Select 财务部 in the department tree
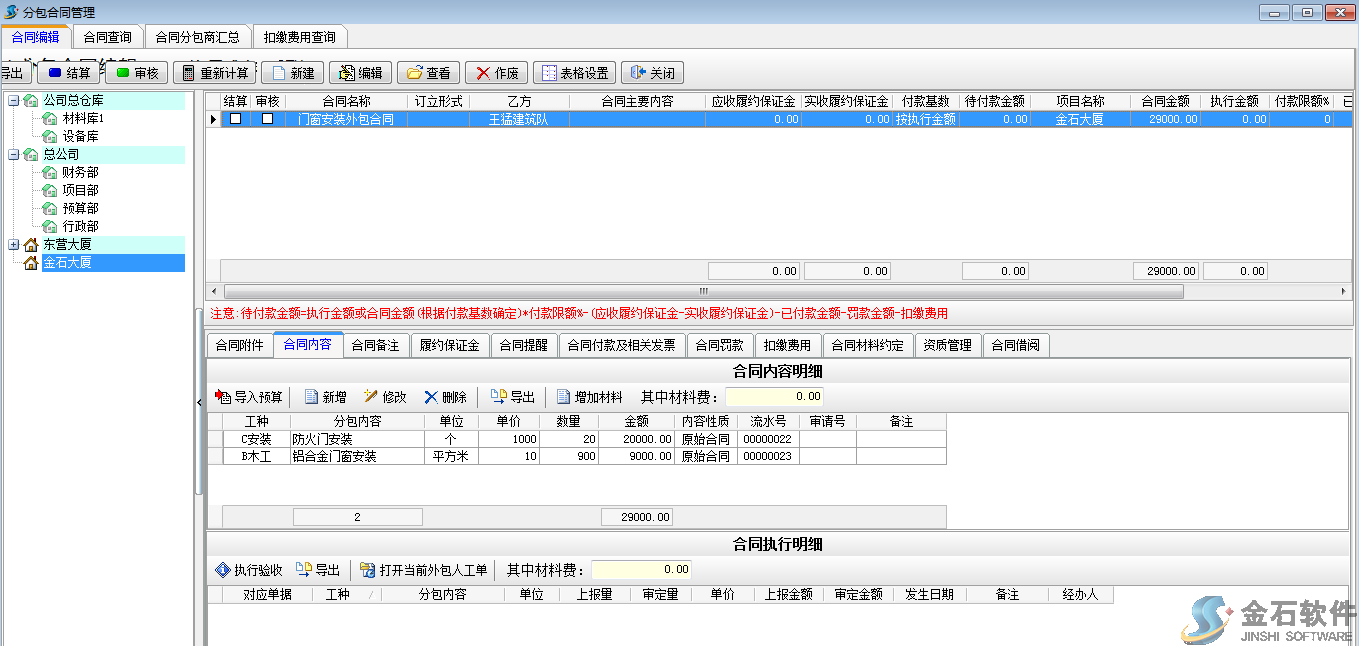Image resolution: width=1359 pixels, height=646 pixels. [80, 172]
